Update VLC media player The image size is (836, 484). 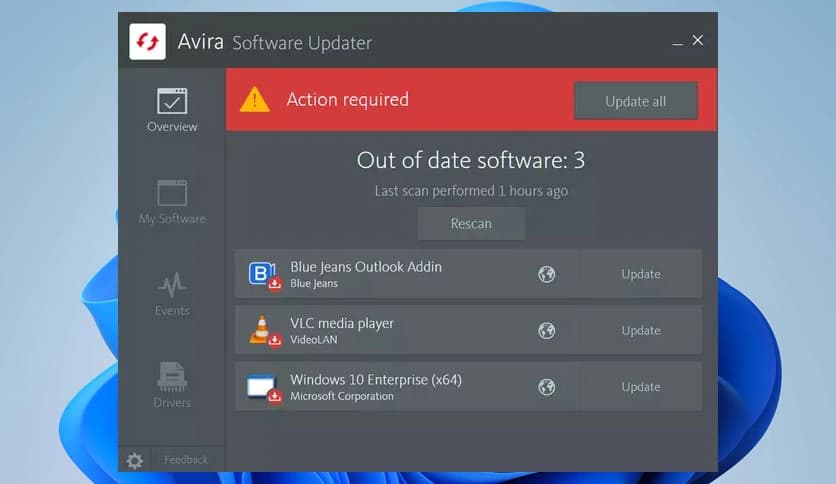tap(640, 330)
